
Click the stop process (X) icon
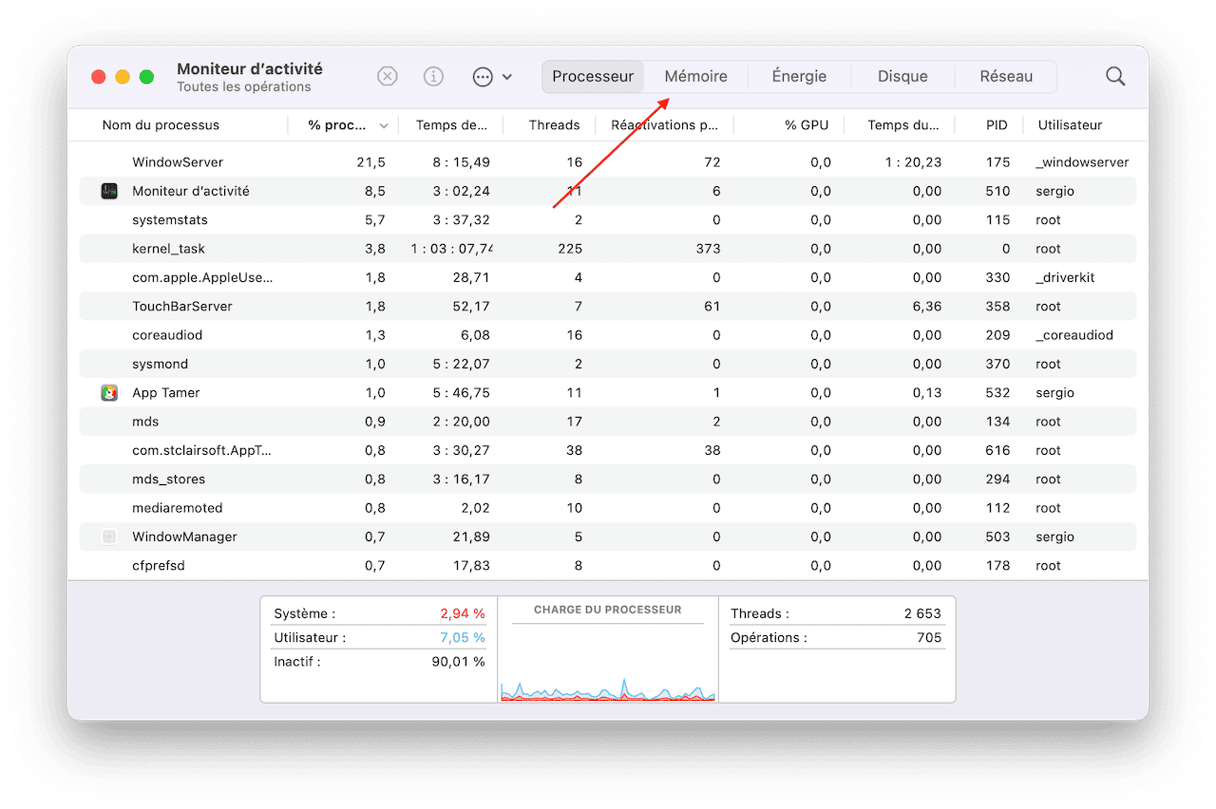point(387,77)
